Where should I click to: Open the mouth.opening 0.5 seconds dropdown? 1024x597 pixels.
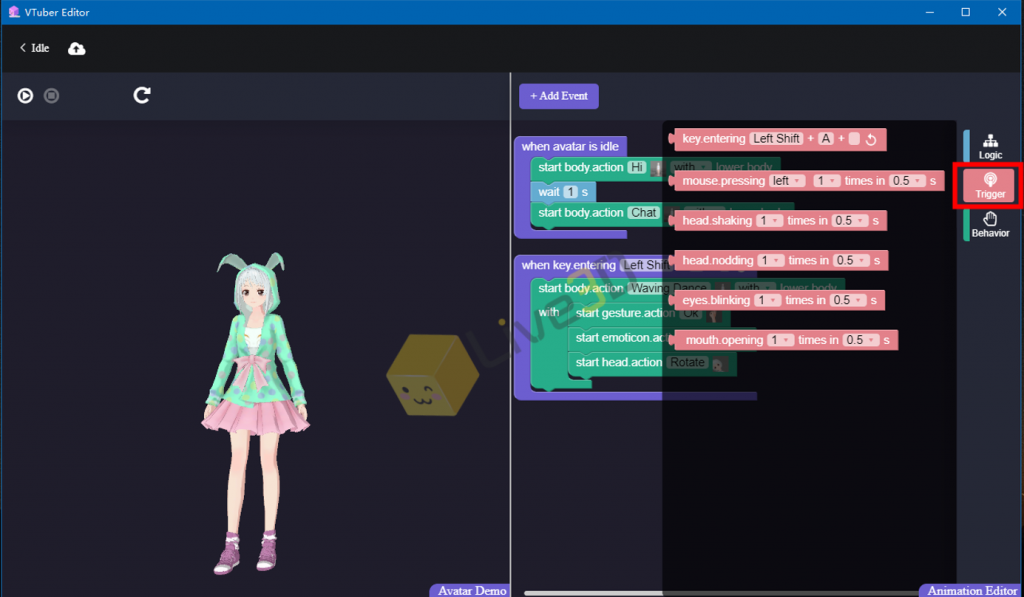(861, 340)
